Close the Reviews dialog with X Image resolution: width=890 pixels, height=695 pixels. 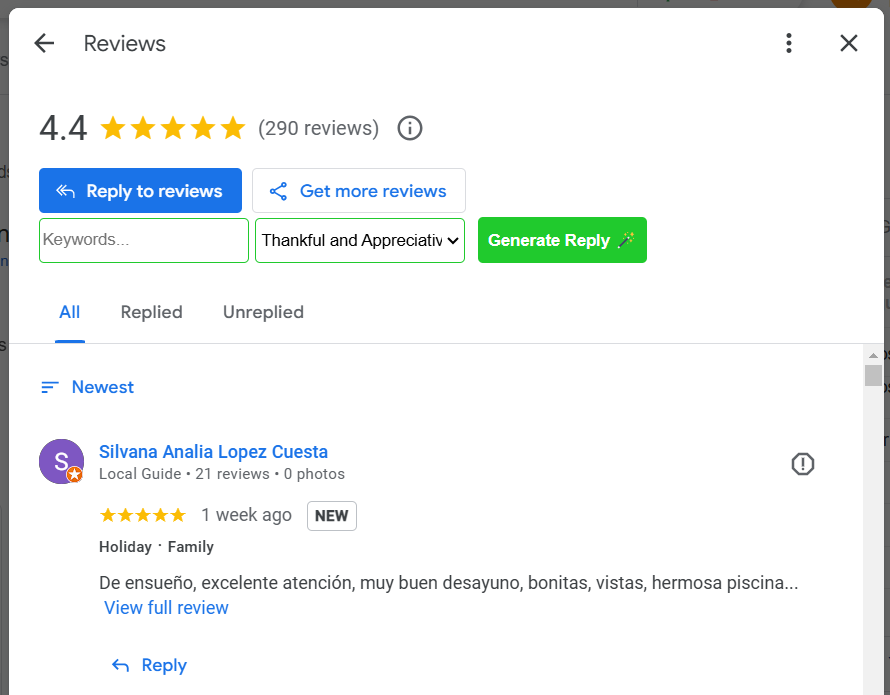tap(849, 43)
